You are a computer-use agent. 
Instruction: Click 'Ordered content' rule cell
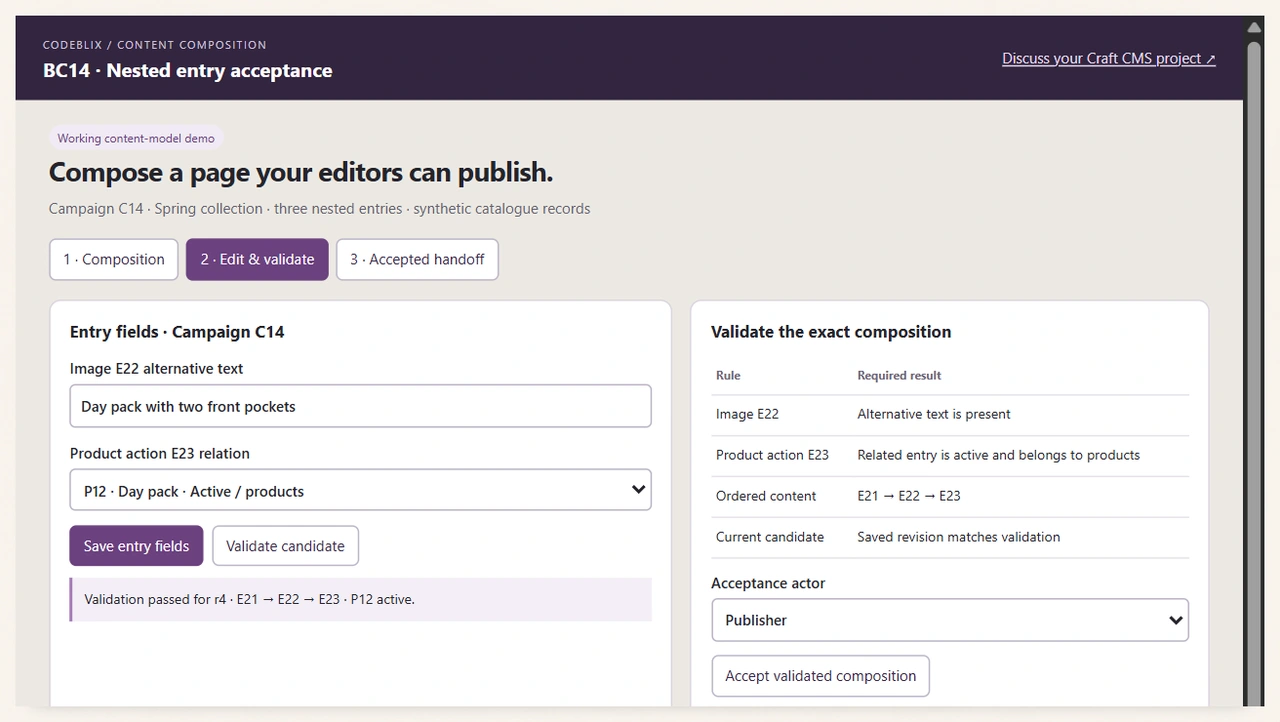click(x=766, y=496)
